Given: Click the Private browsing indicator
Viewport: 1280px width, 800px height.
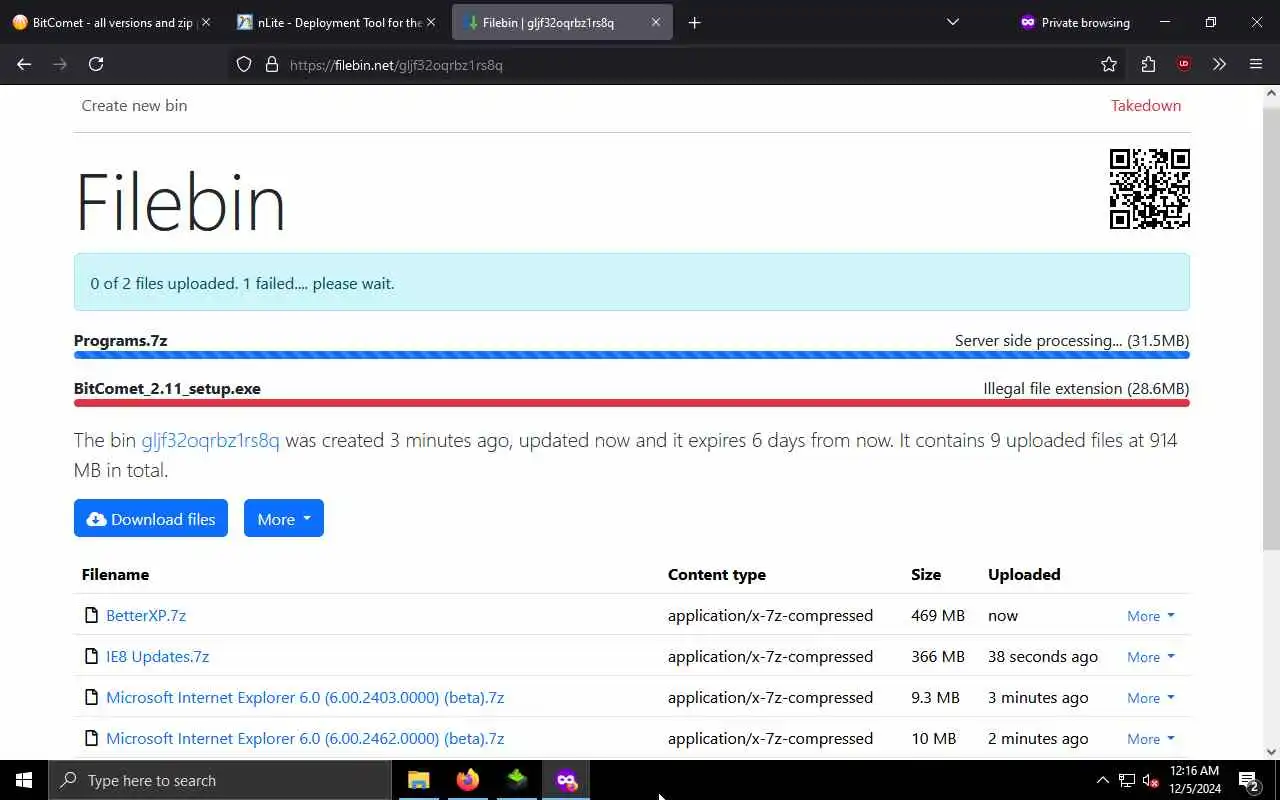Looking at the screenshot, I should click(1074, 22).
